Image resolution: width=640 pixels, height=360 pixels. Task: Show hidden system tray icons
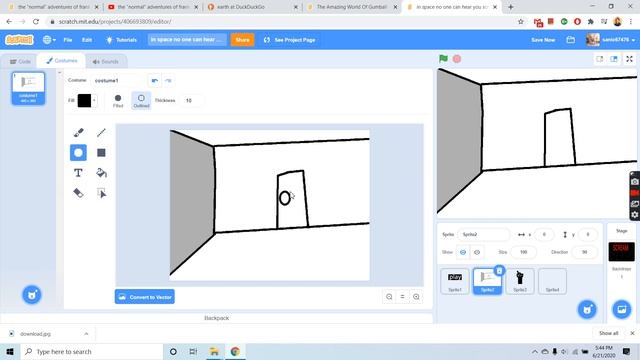[535, 351]
